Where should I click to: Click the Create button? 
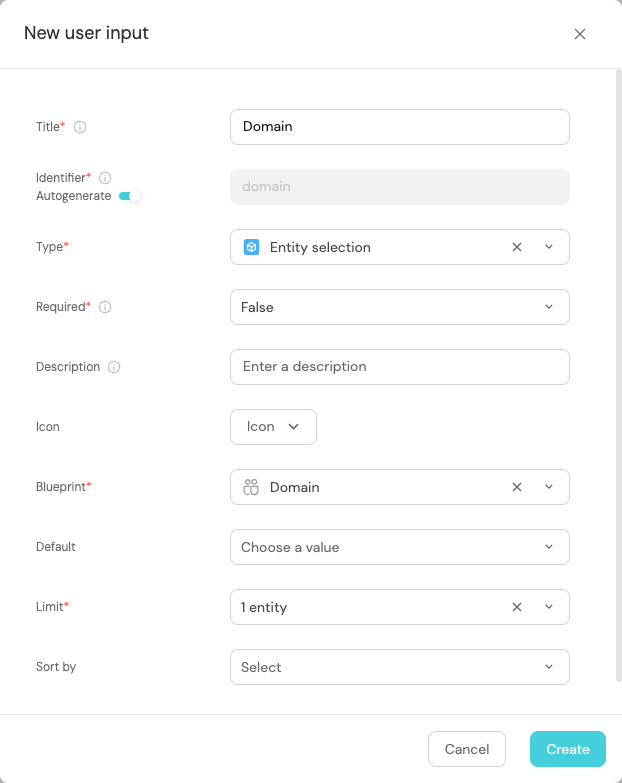pyautogui.click(x=567, y=749)
